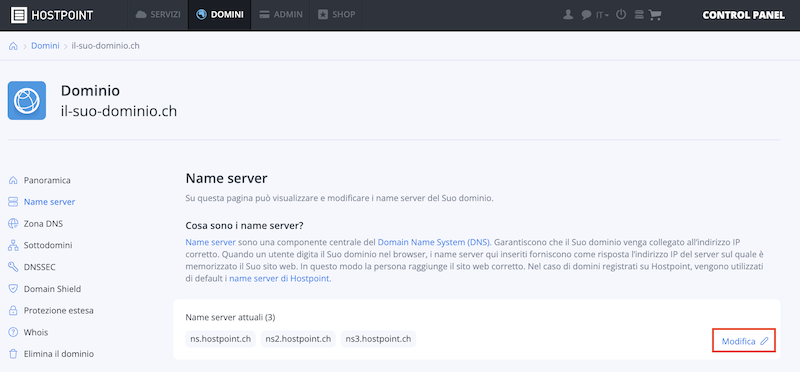Open the 'Domain Name System (DNS)' link
800x372 pixels.
coord(434,242)
